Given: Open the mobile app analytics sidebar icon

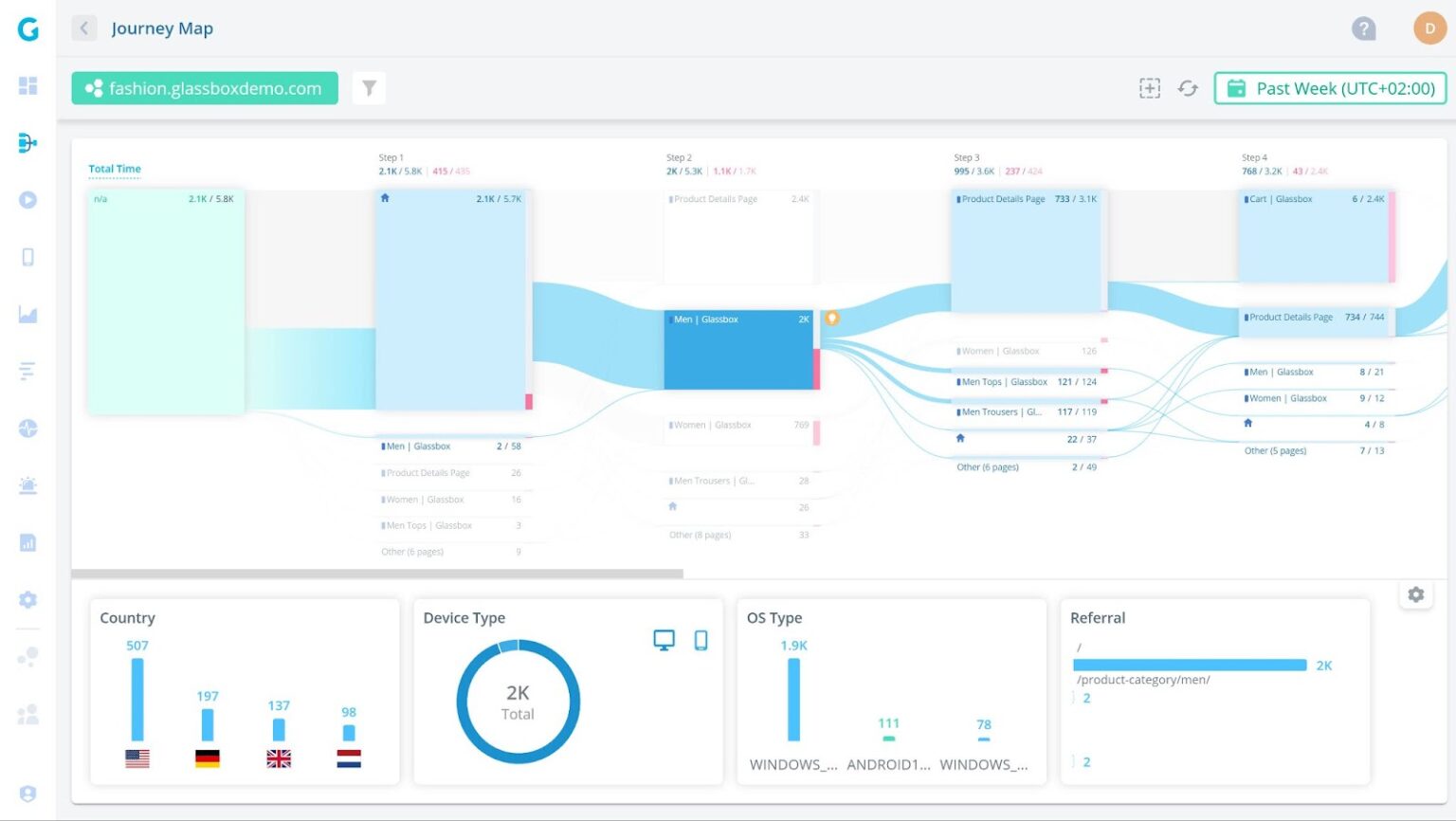Looking at the screenshot, I should pyautogui.click(x=28, y=257).
